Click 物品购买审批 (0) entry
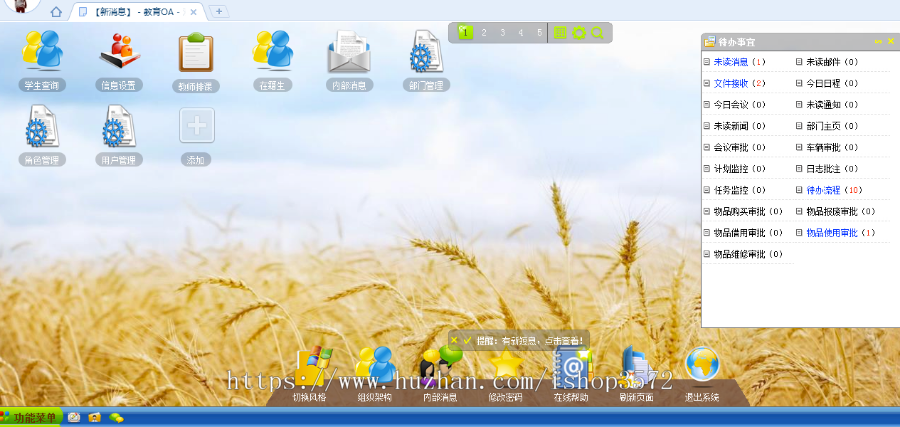 click(x=748, y=211)
